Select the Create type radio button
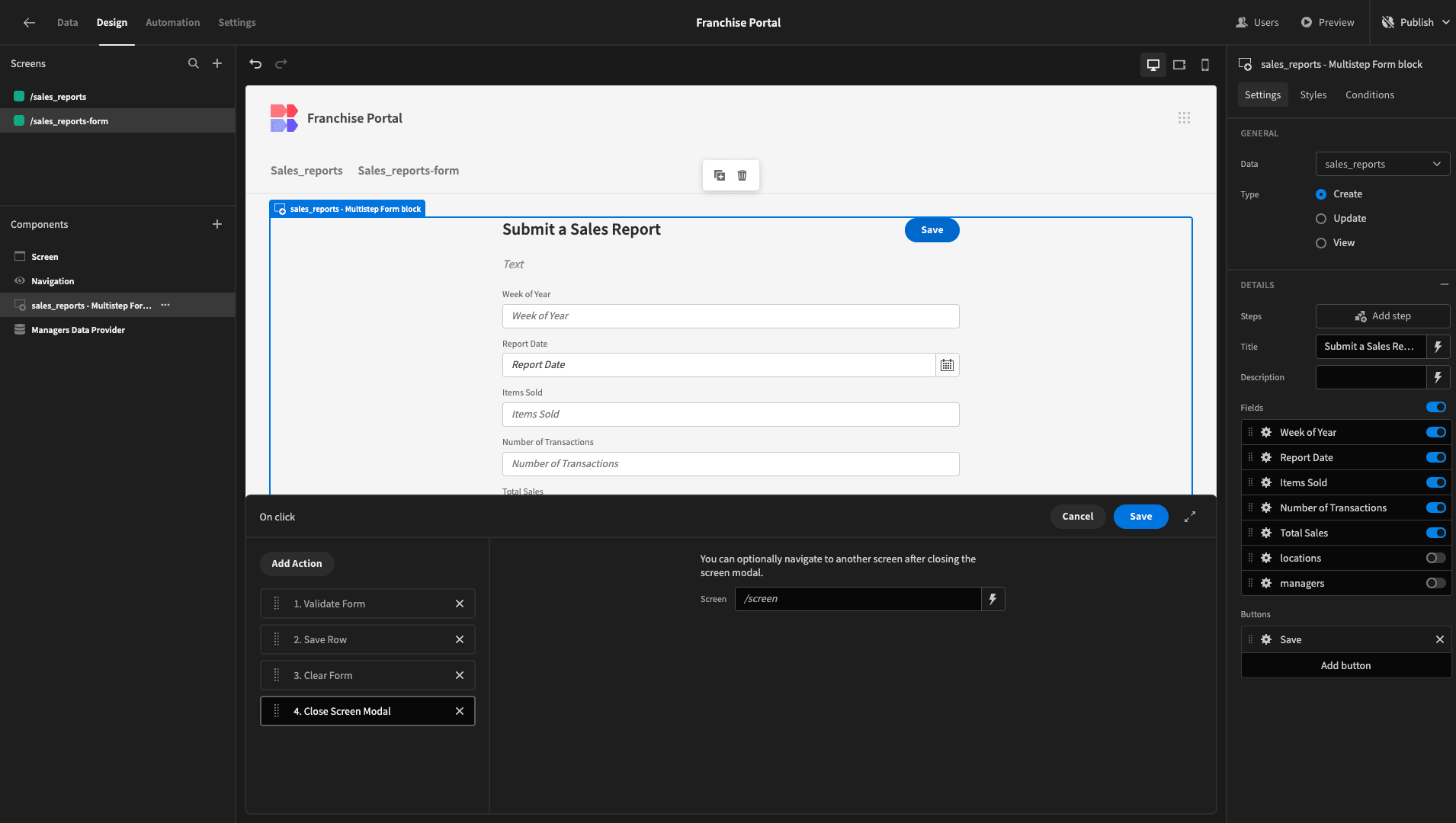Viewport: 1456px width, 823px height. click(x=1321, y=194)
